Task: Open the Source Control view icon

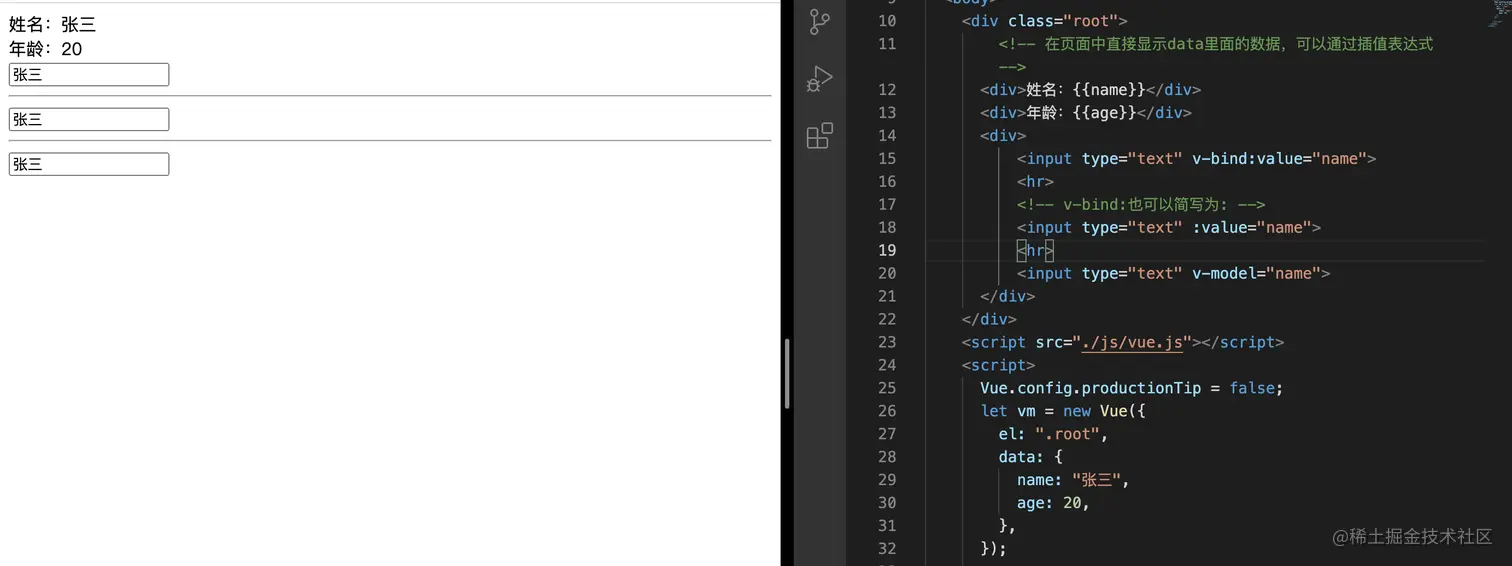Action: (819, 22)
